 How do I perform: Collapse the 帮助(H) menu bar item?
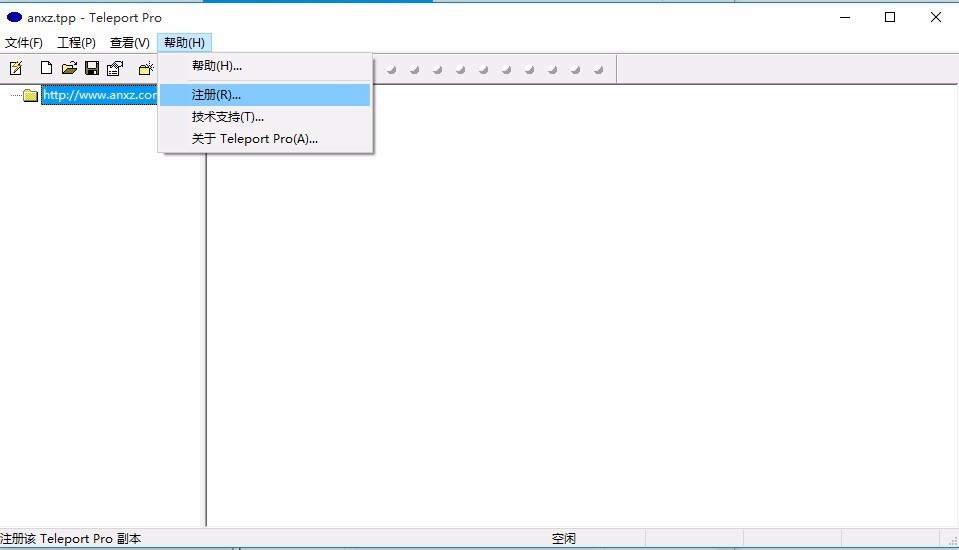coord(184,42)
